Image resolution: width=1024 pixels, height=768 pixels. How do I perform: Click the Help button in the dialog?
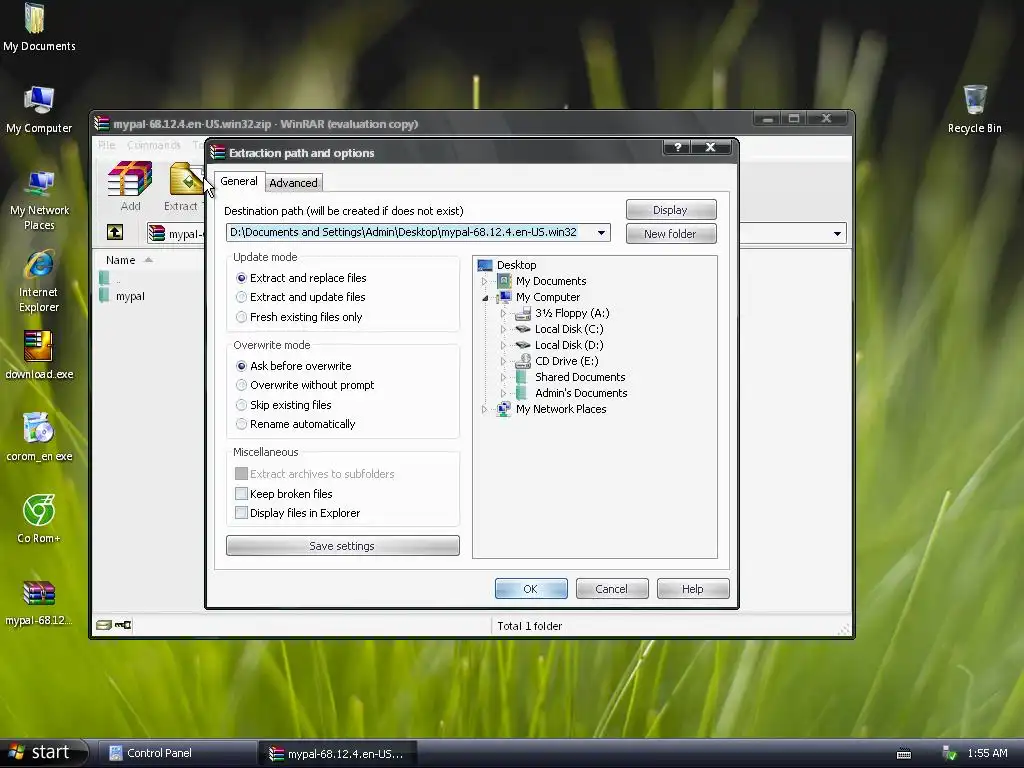[692, 589]
